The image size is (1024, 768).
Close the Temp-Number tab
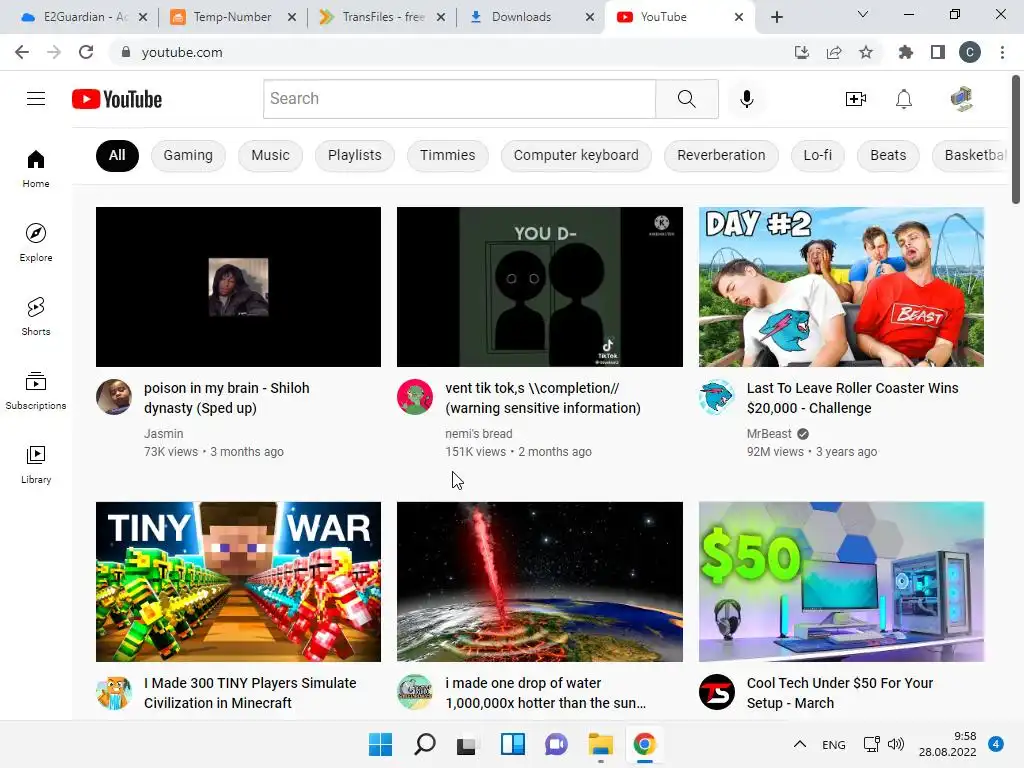[292, 17]
